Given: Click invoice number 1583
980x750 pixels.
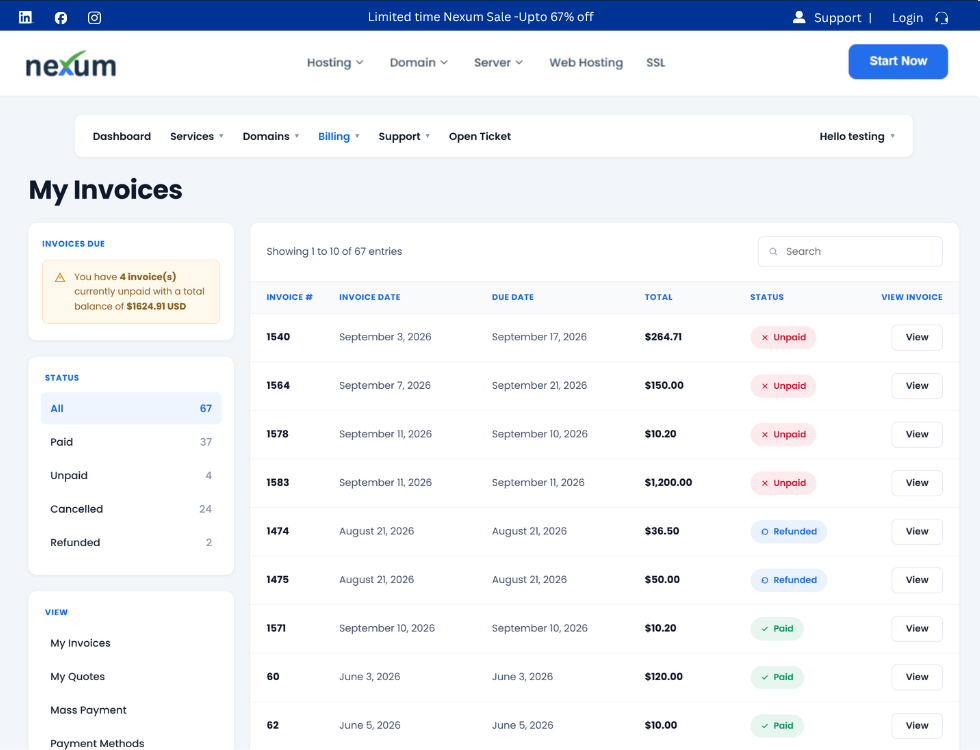Looking at the screenshot, I should point(278,482).
